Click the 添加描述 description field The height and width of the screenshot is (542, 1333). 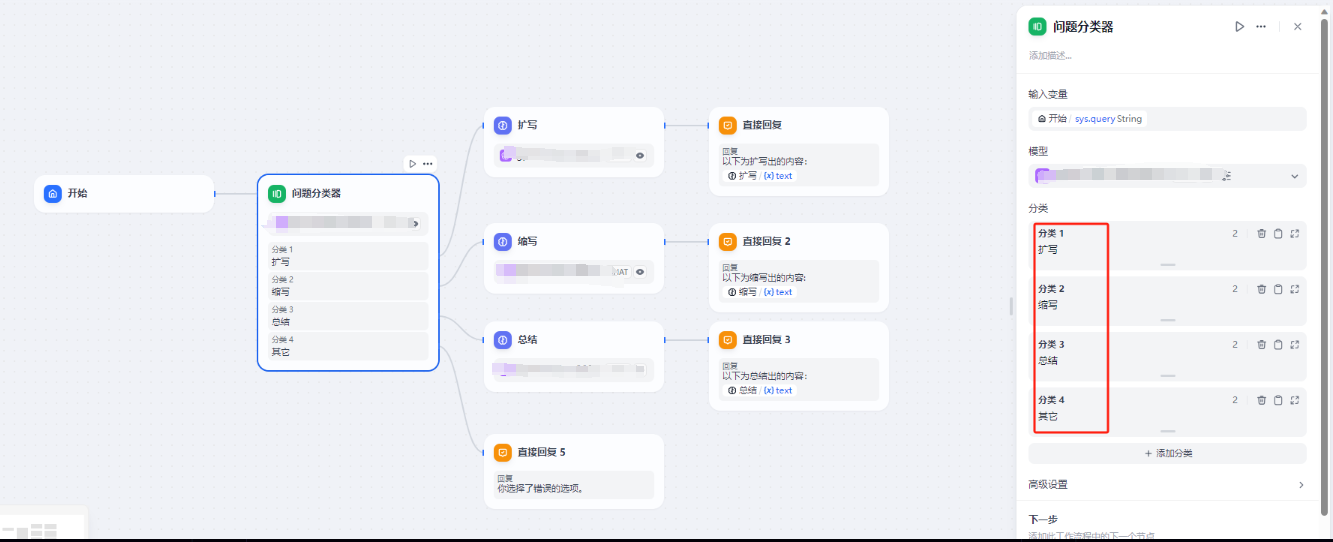point(1050,56)
